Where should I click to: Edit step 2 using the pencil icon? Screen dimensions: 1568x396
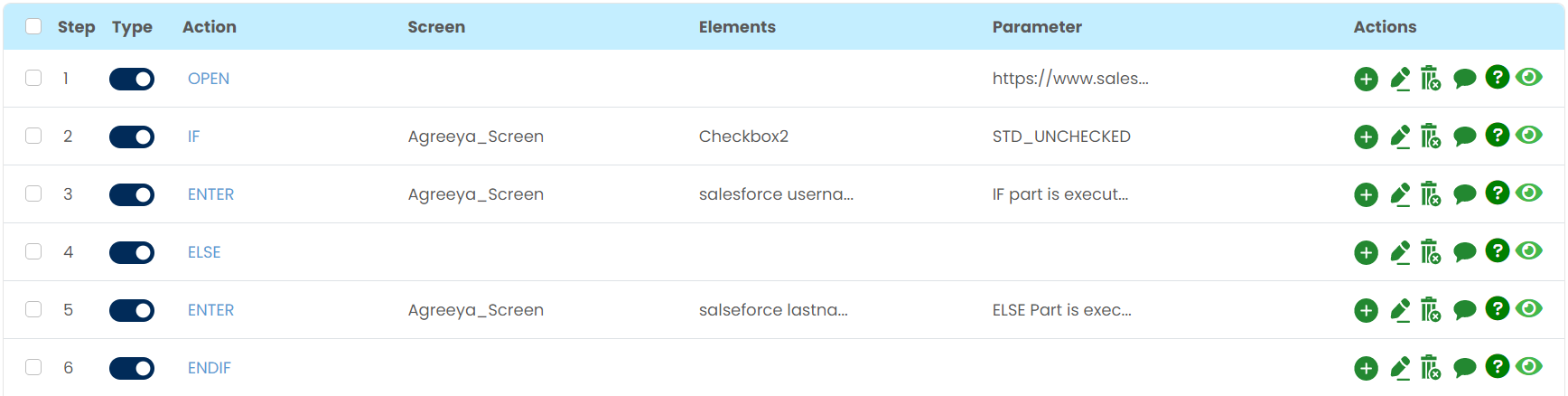point(1400,137)
